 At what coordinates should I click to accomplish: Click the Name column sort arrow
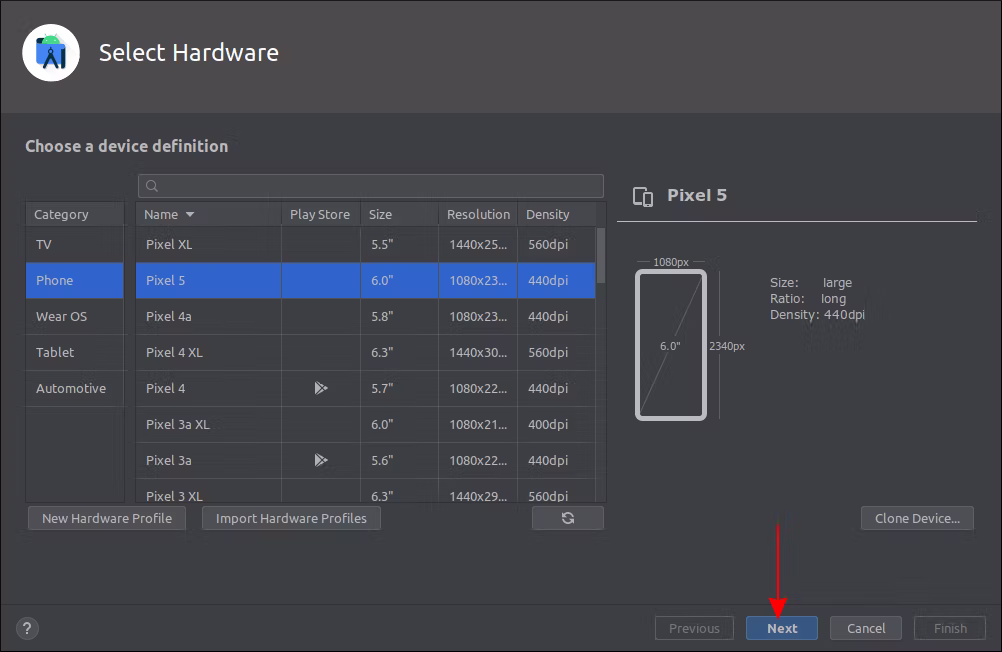coord(190,215)
